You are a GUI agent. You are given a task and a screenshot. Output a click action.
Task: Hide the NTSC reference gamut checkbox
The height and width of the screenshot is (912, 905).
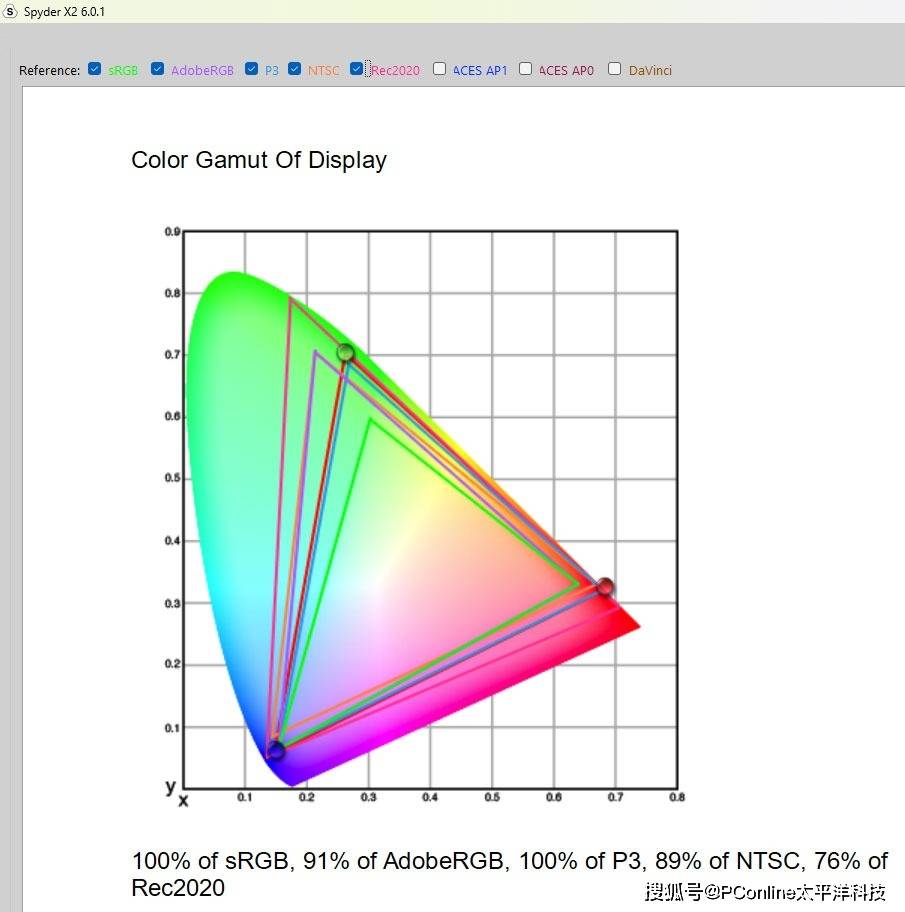(294, 69)
